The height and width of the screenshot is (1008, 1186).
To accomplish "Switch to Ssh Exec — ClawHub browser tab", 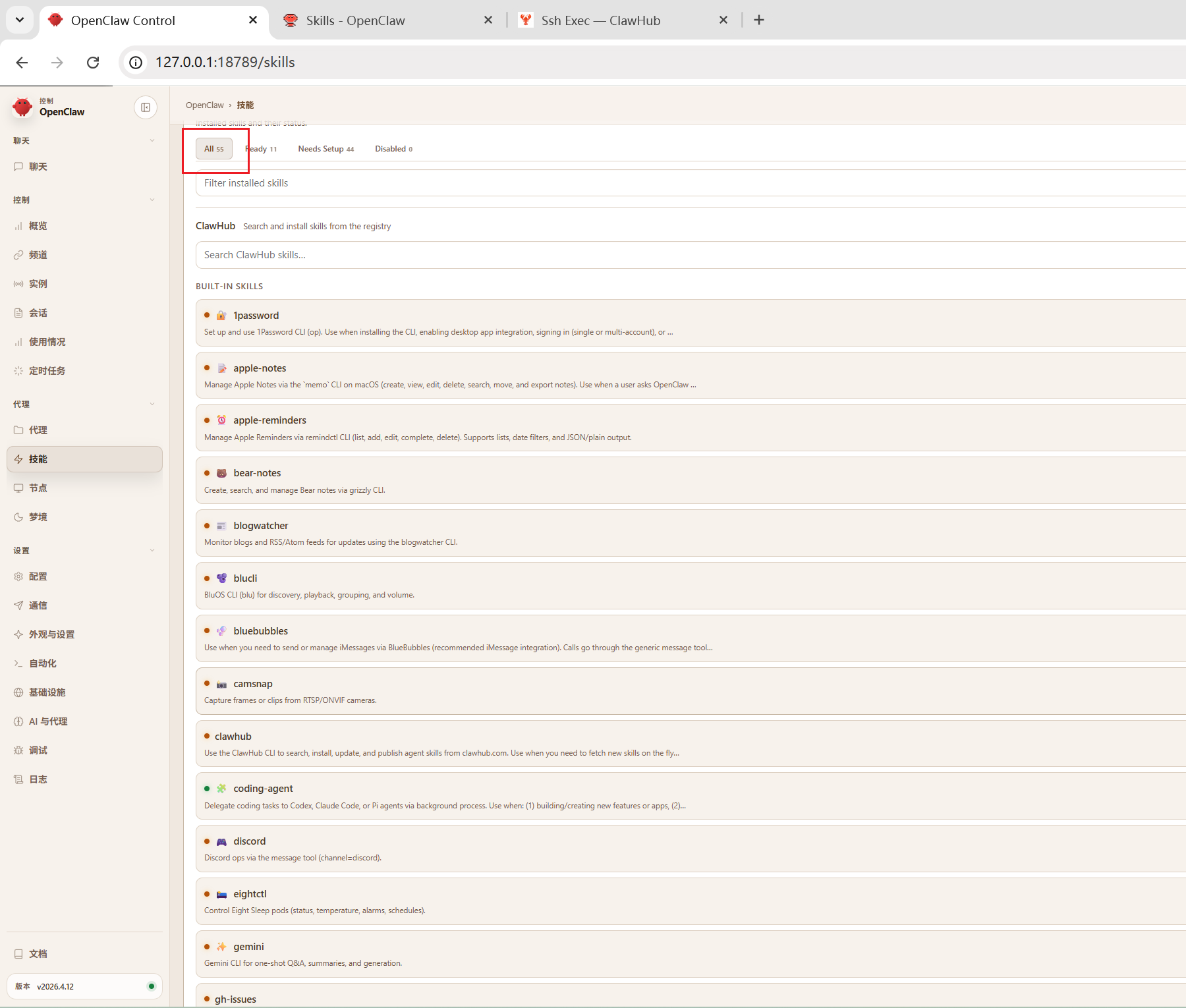I will (x=623, y=20).
